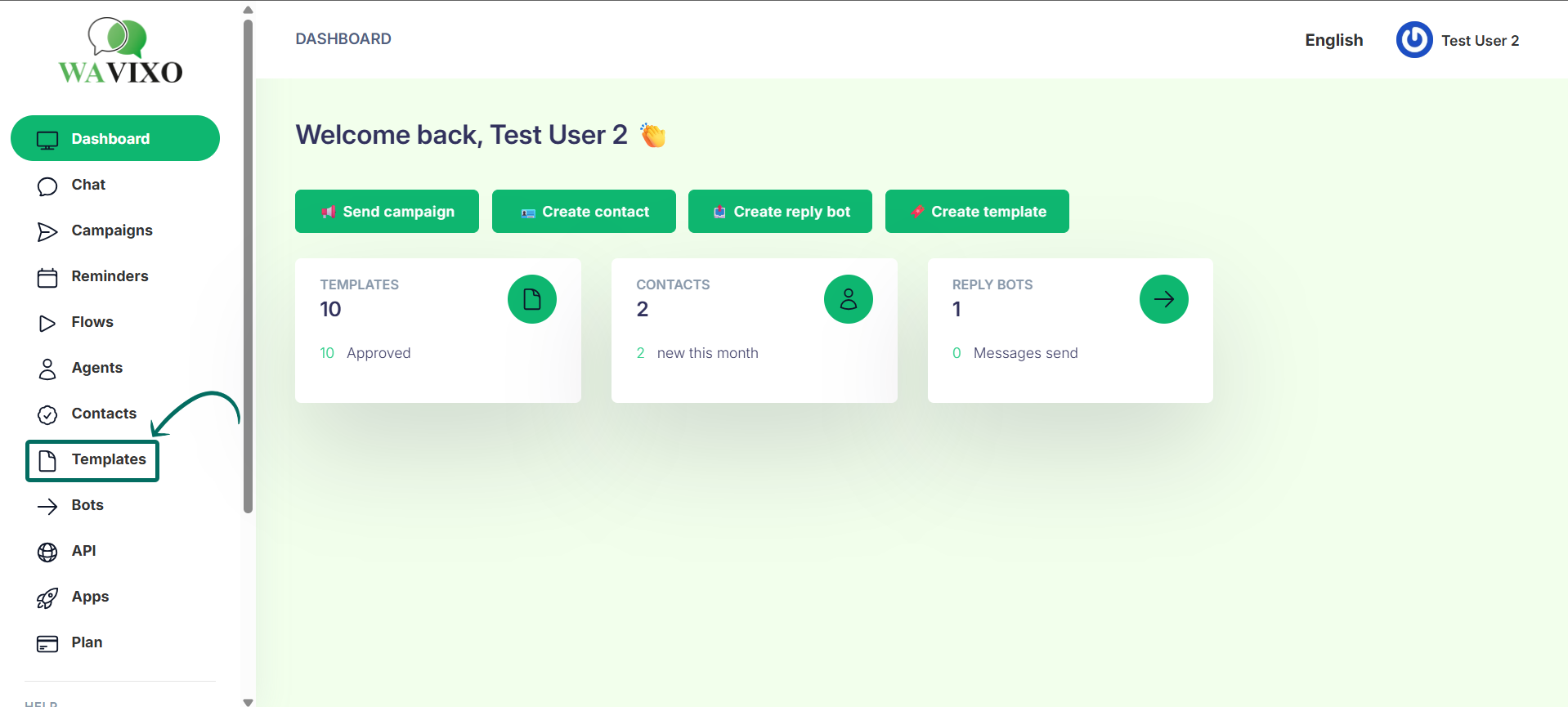Click the sidebar scrollbar down arrow
The height and width of the screenshot is (707, 1568).
(x=249, y=701)
